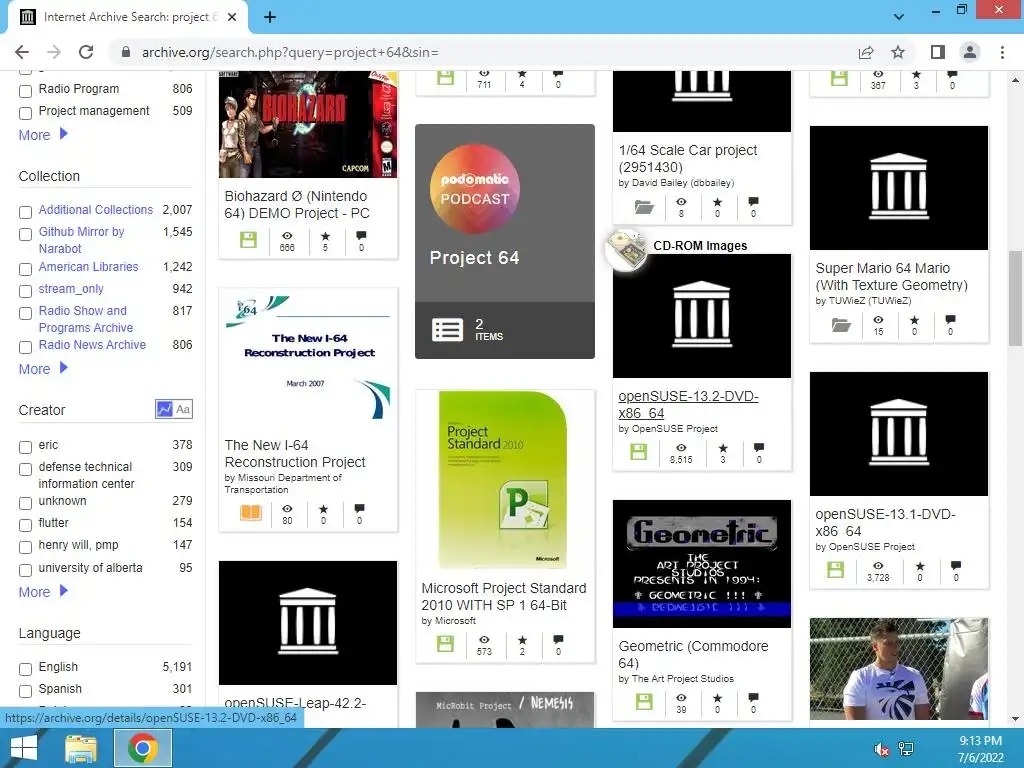Open the Geometric Commodore 64 screenshot thumbnail
Image resolution: width=1024 pixels, height=768 pixels.
(701, 564)
